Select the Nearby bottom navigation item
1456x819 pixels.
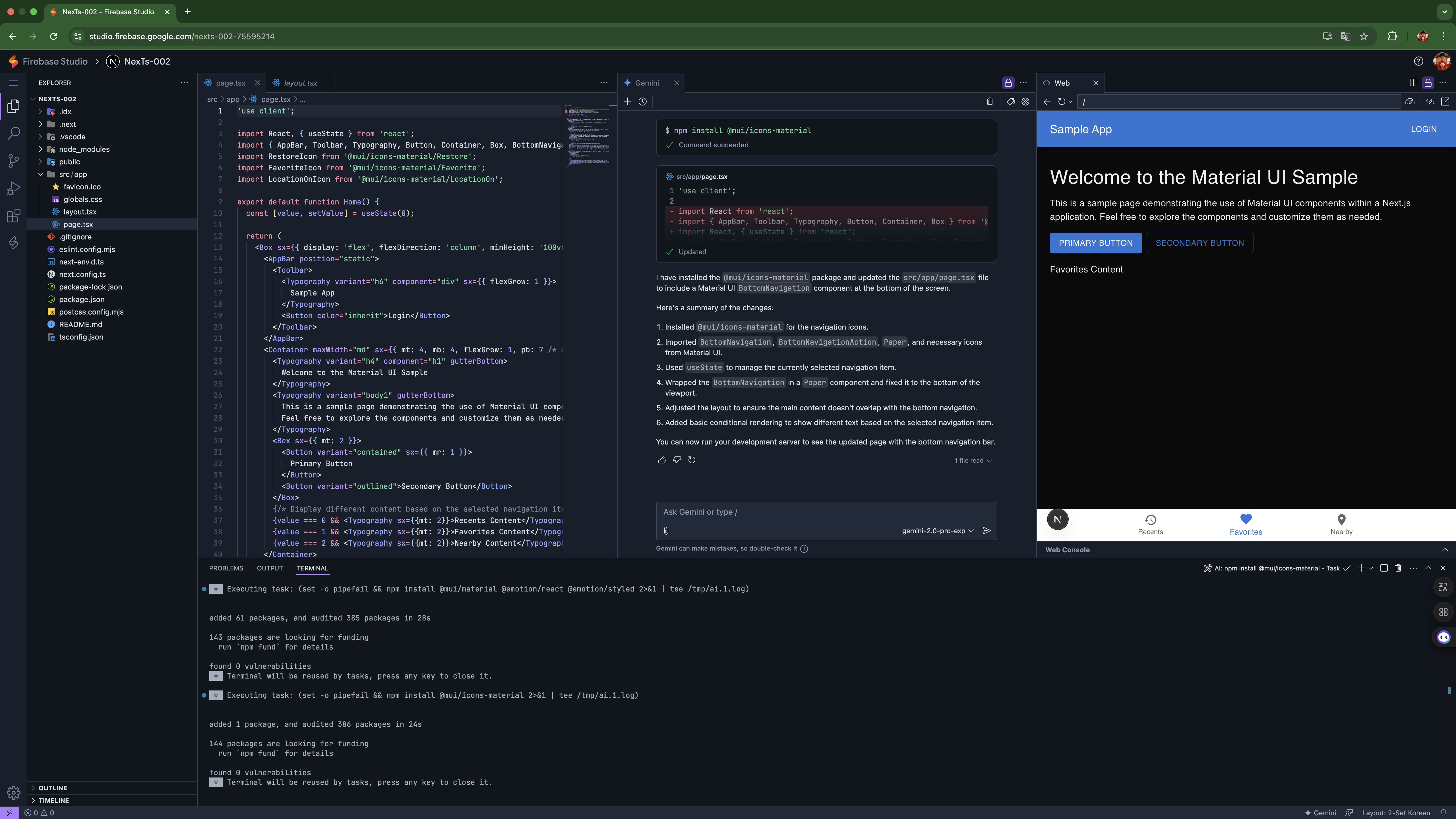pos(1341,524)
